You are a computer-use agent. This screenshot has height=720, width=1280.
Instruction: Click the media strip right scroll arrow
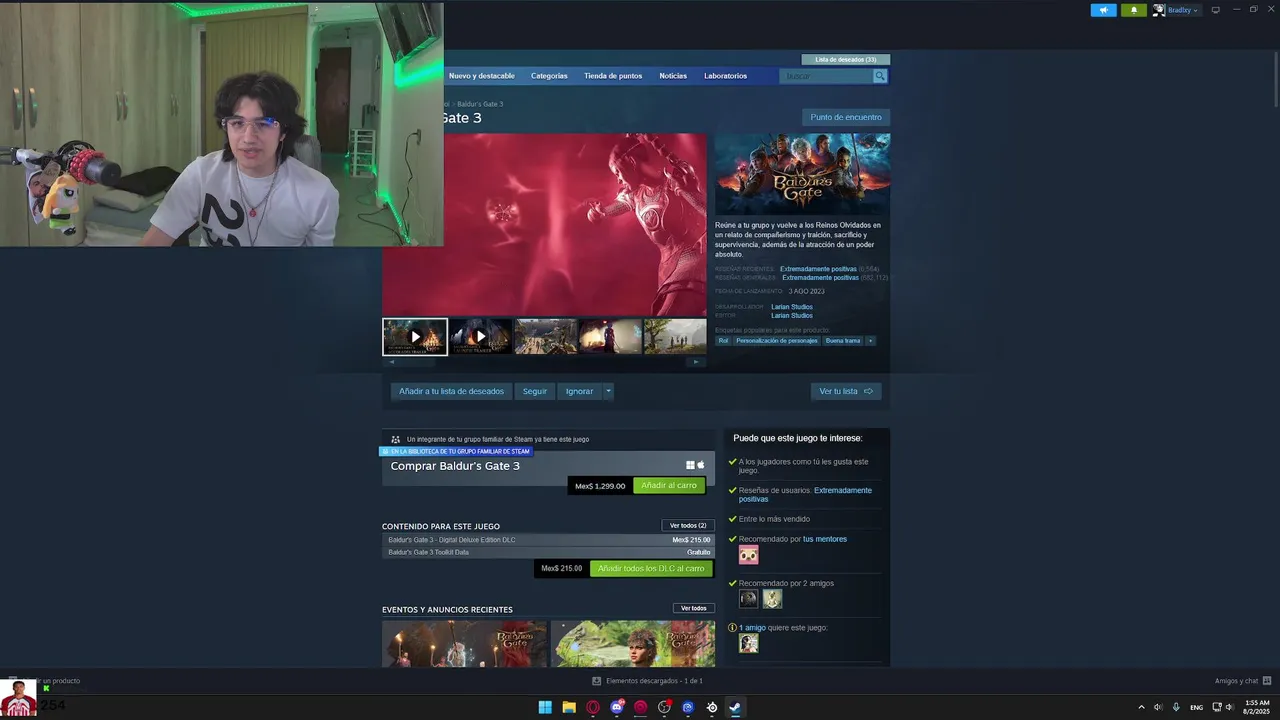(x=697, y=362)
